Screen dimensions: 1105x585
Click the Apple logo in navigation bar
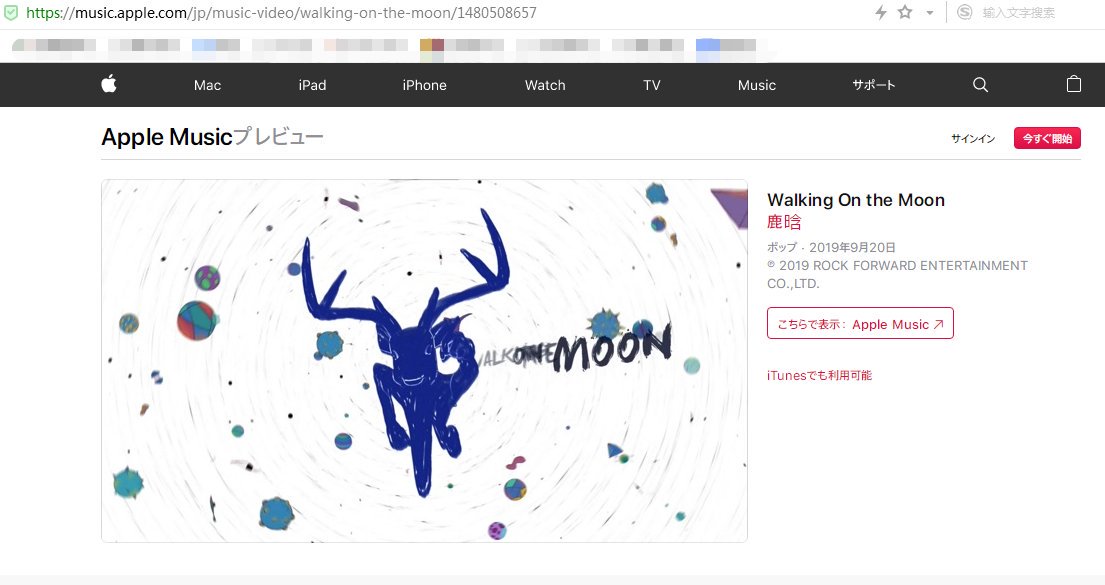(109, 85)
